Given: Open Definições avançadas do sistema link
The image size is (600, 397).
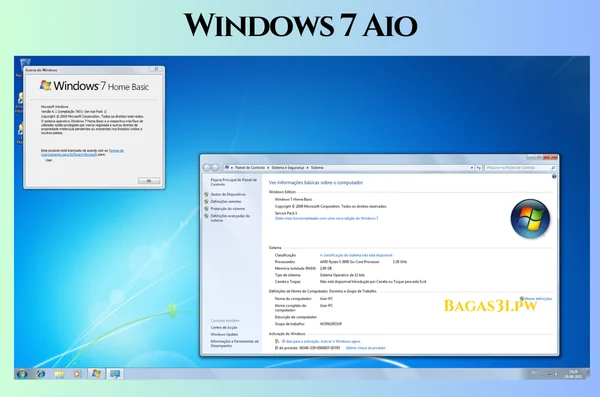Looking at the screenshot, I should point(230,218).
